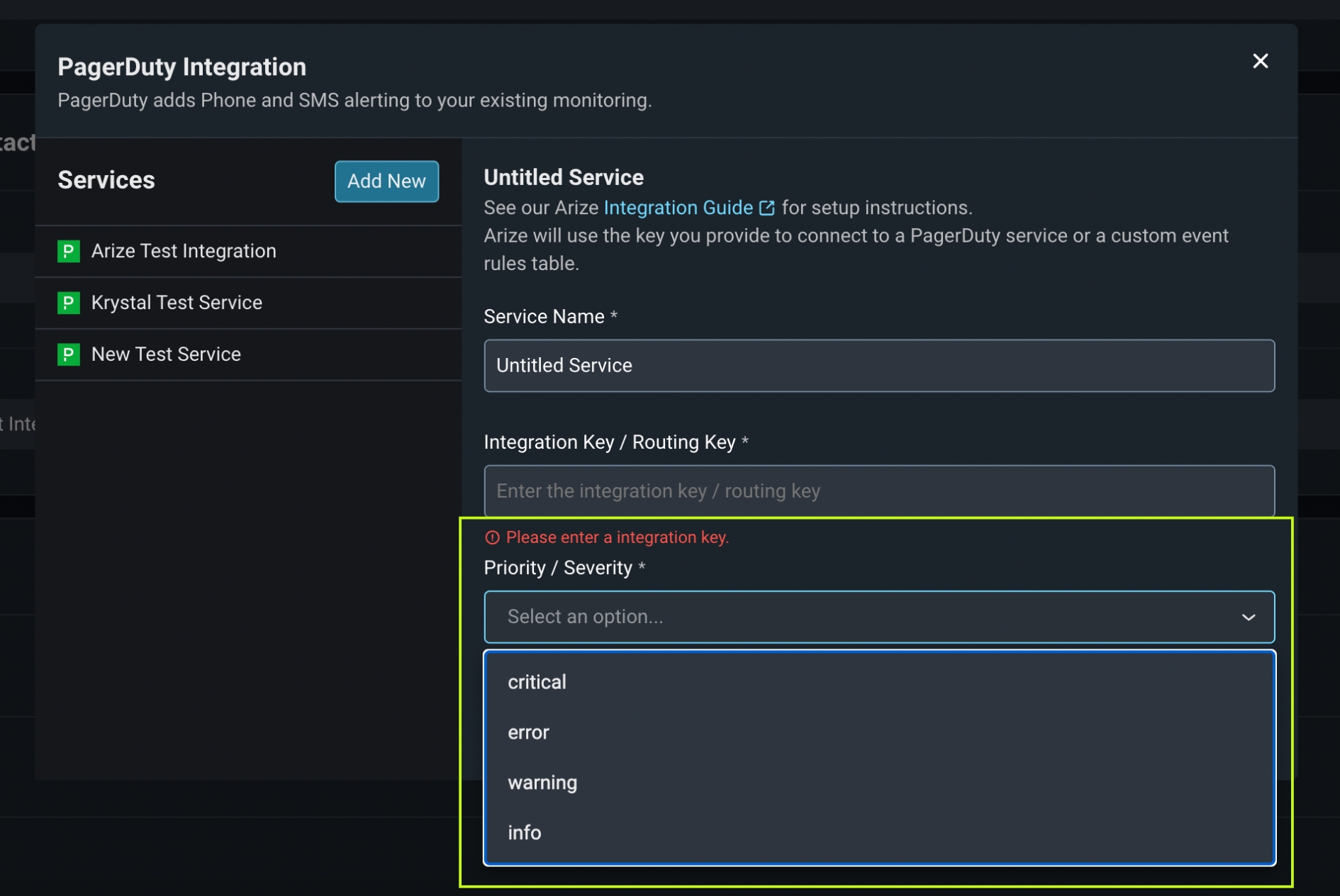Click the integration key / routing key field
Screen dimensions: 1340x896
(x=879, y=491)
